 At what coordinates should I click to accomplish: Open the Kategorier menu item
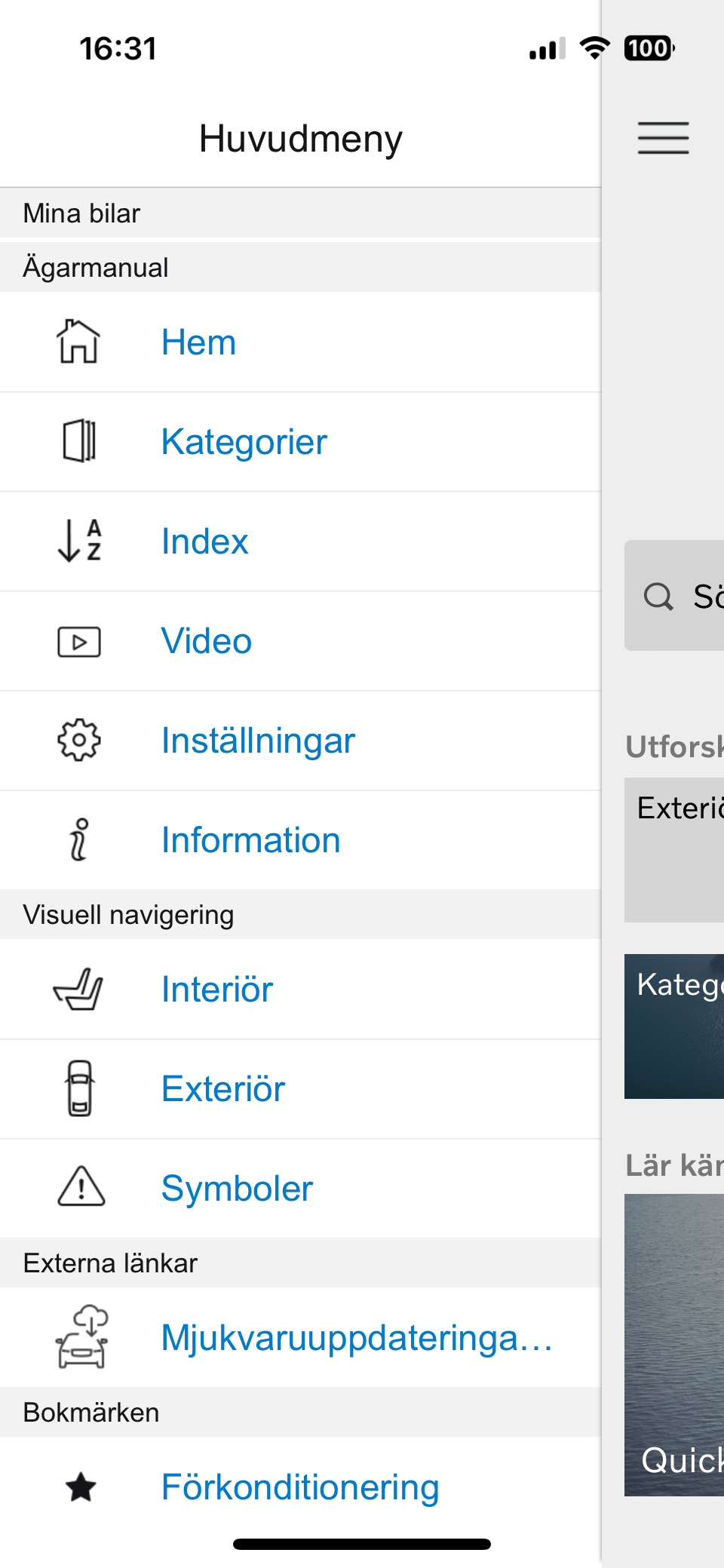300,442
